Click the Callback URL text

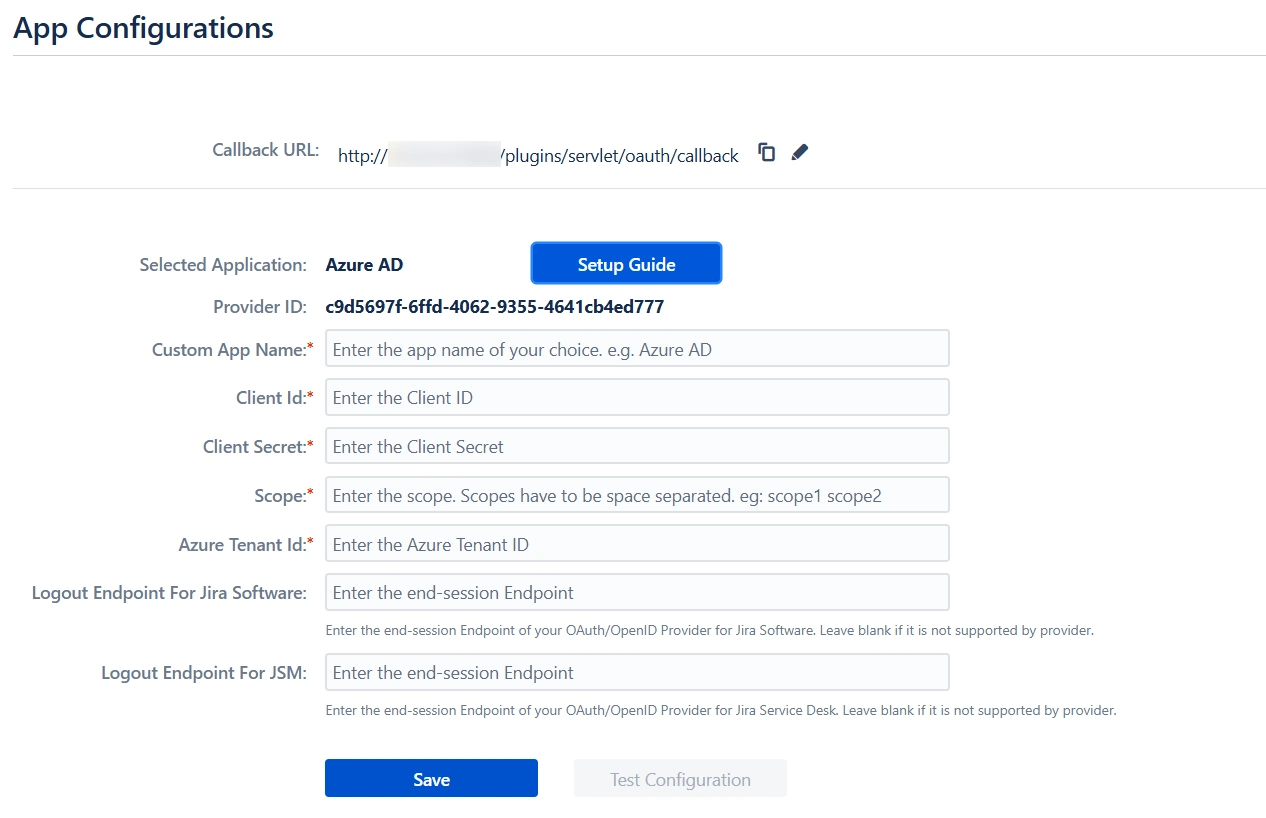(538, 155)
